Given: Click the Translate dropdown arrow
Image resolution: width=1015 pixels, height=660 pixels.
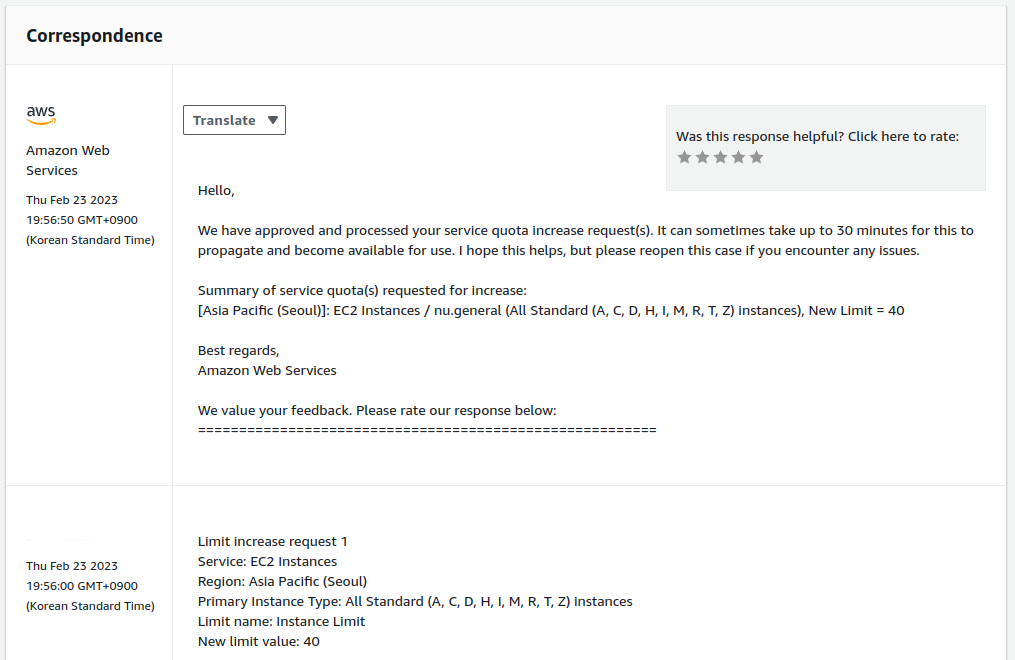Looking at the screenshot, I should point(273,120).
